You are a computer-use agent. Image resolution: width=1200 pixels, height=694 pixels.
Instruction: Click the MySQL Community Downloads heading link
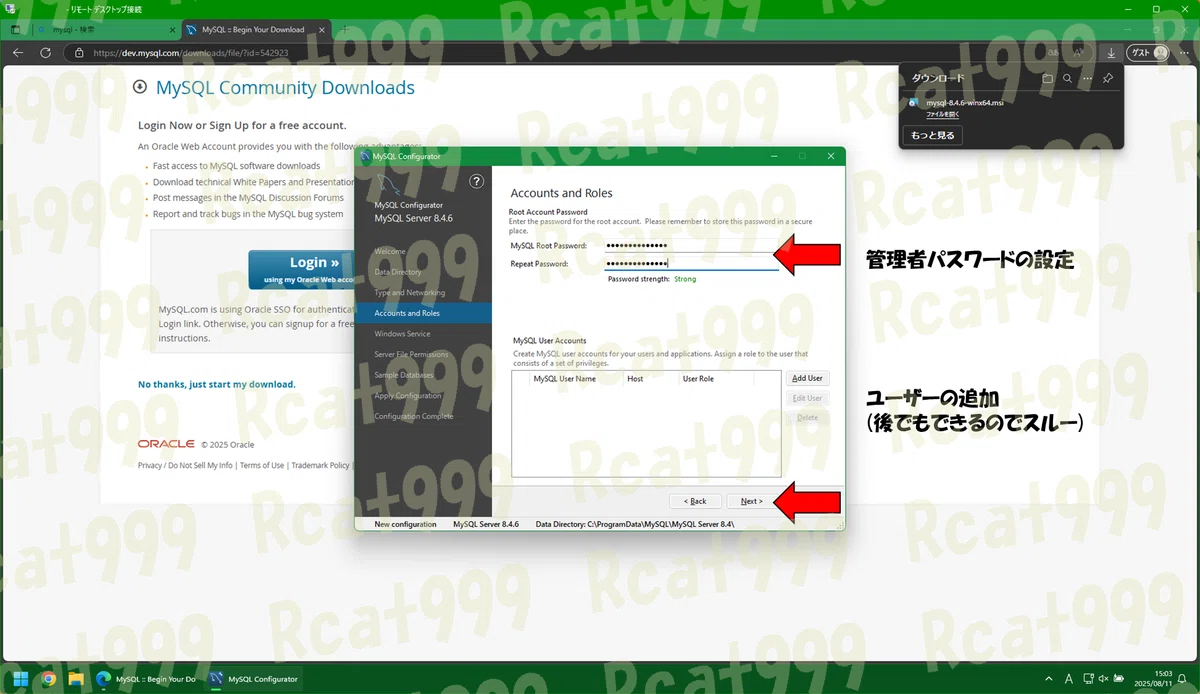pos(285,88)
